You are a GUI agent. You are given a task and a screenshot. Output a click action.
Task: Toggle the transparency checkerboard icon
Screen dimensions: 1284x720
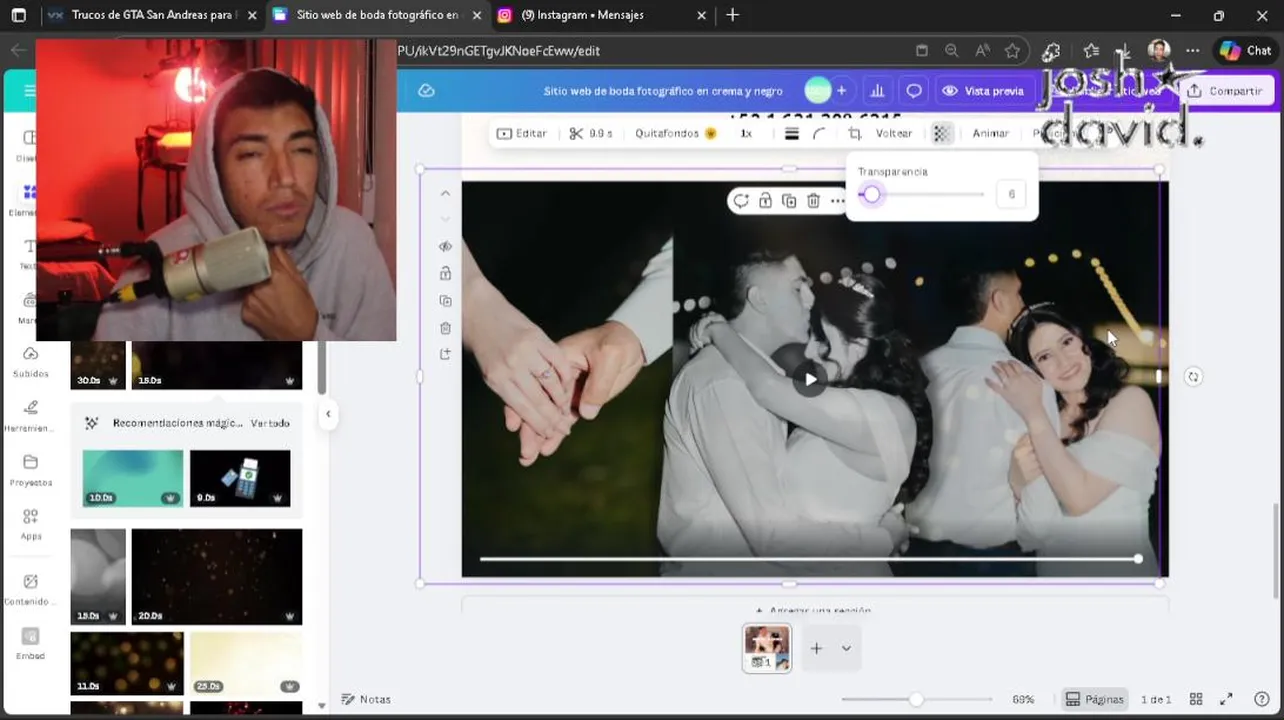(x=941, y=133)
